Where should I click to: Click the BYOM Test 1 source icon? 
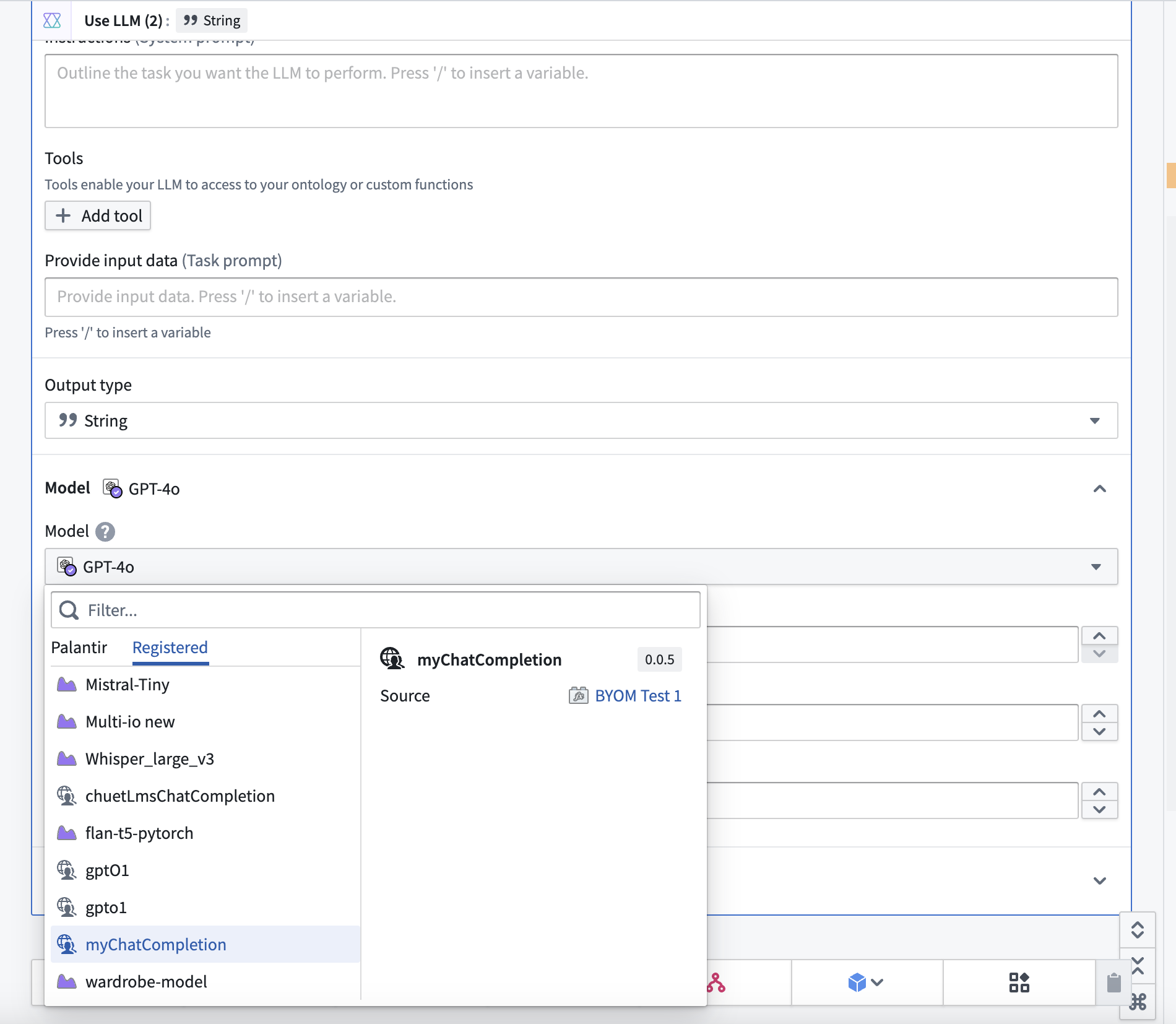[x=578, y=696]
